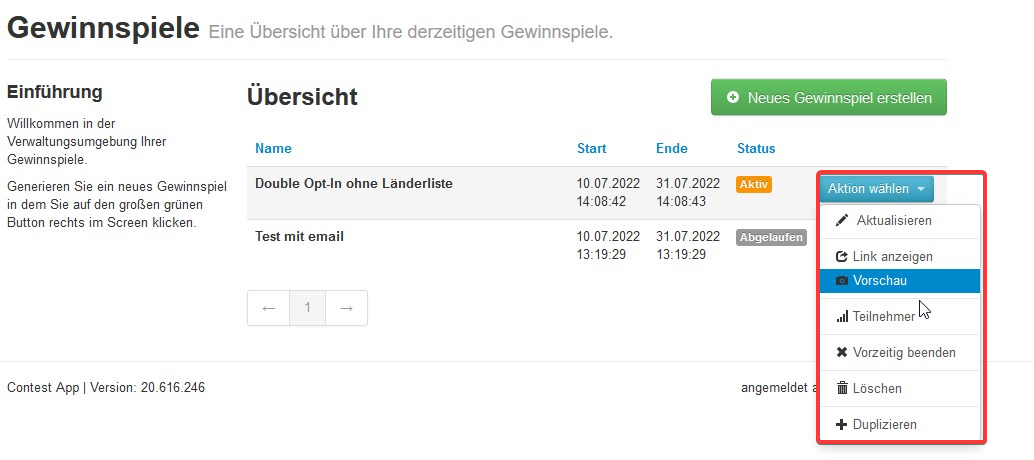This screenshot has height=460, width=1034.
Task: Click the plus icon beside Duplizieren
Action: point(842,425)
